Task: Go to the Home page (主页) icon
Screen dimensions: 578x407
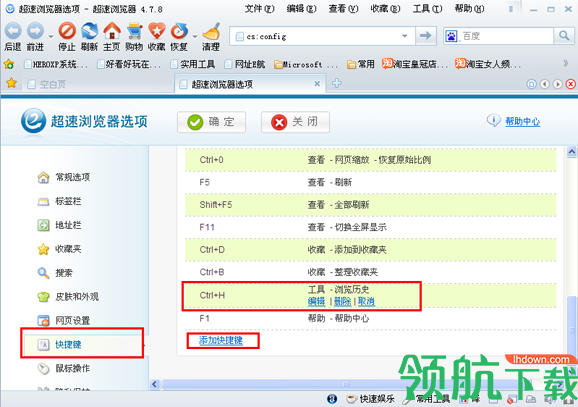Action: pyautogui.click(x=112, y=31)
